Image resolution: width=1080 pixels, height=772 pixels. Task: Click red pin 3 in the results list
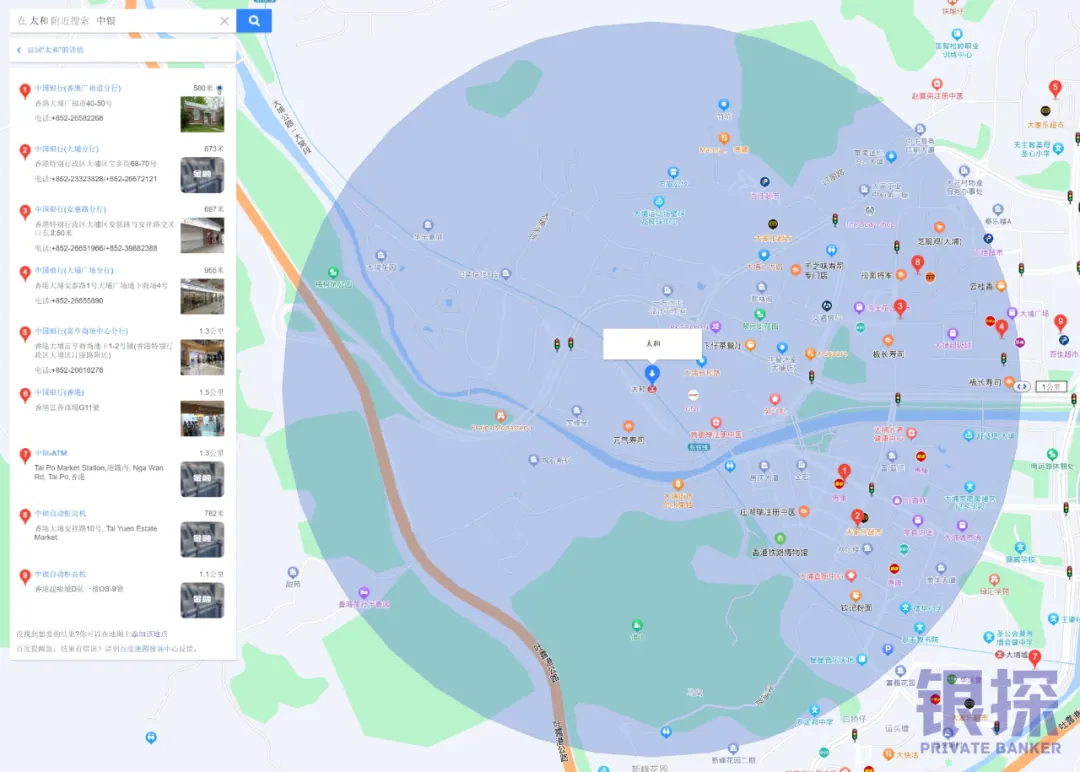point(25,211)
